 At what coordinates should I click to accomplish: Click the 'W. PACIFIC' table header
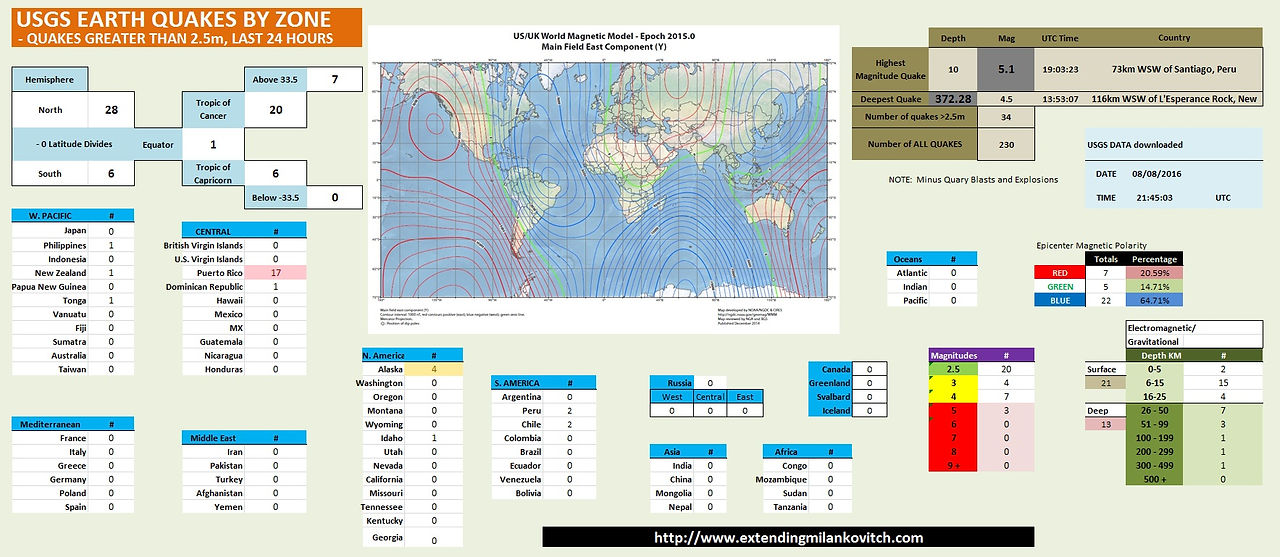[x=50, y=216]
